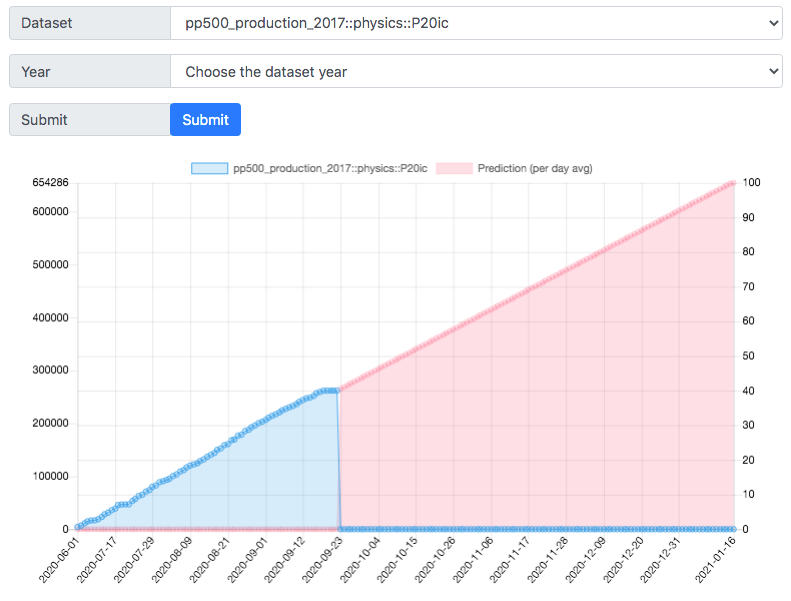Image resolution: width=791 pixels, height=601 pixels.
Task: Click the 2020-10-04 x-axis date label
Action: (x=360, y=560)
